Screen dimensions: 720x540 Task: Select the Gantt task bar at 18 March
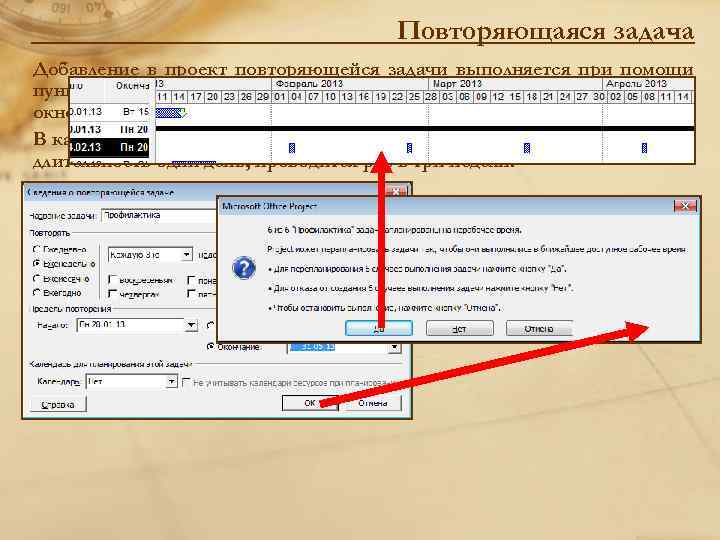pos(527,148)
